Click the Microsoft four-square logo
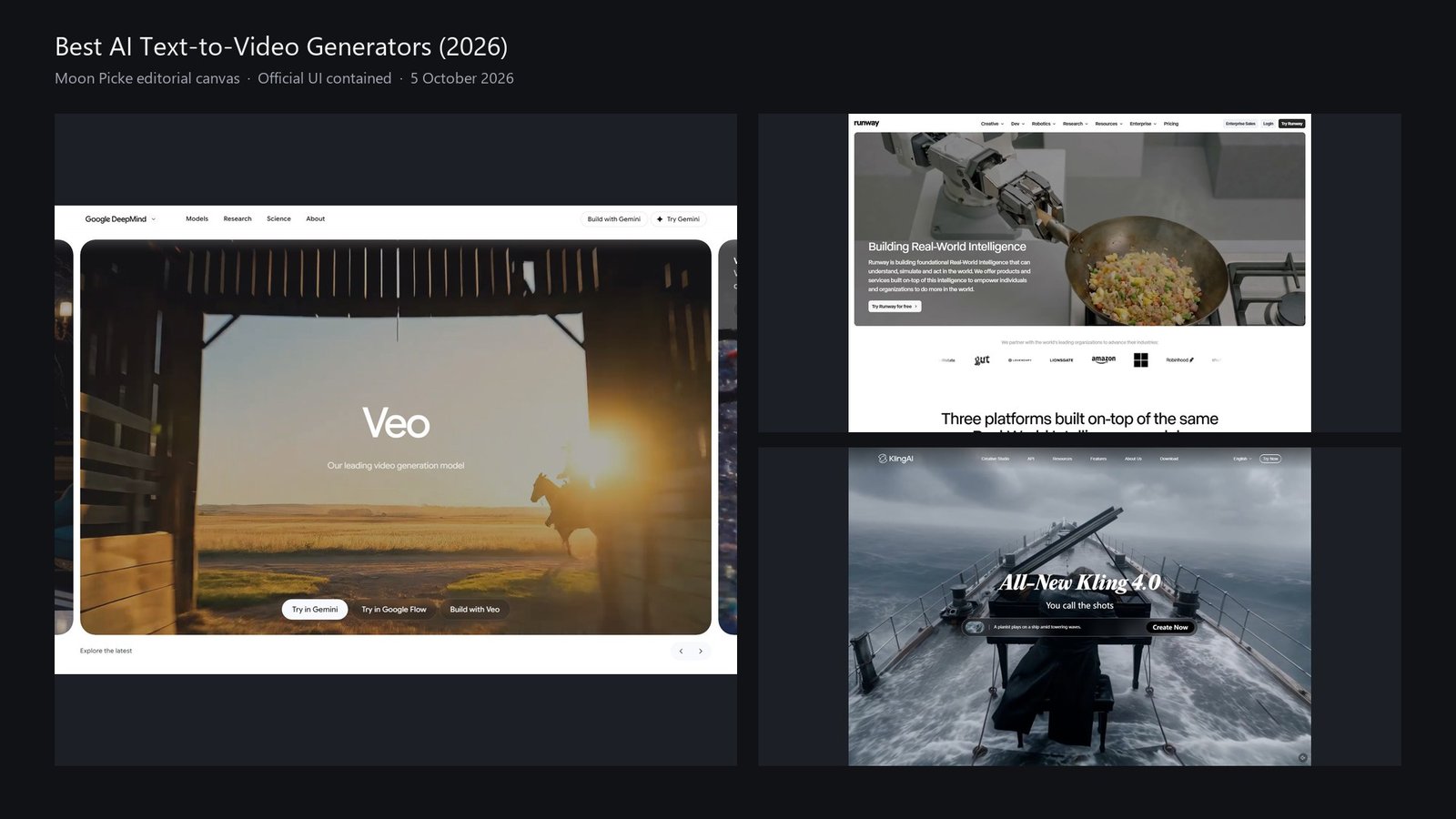This screenshot has width=1456, height=819. click(1141, 360)
